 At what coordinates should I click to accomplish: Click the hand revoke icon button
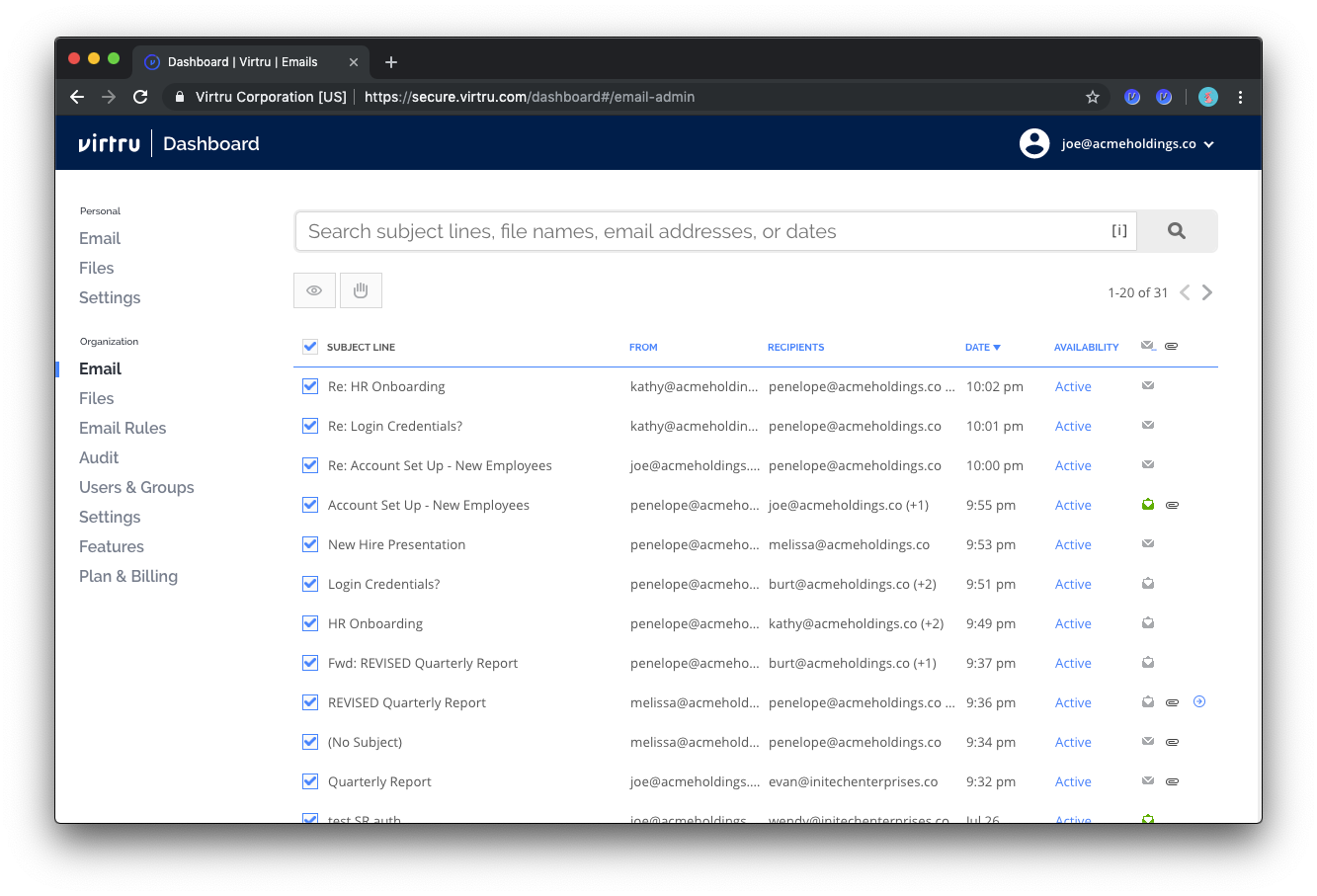[361, 290]
